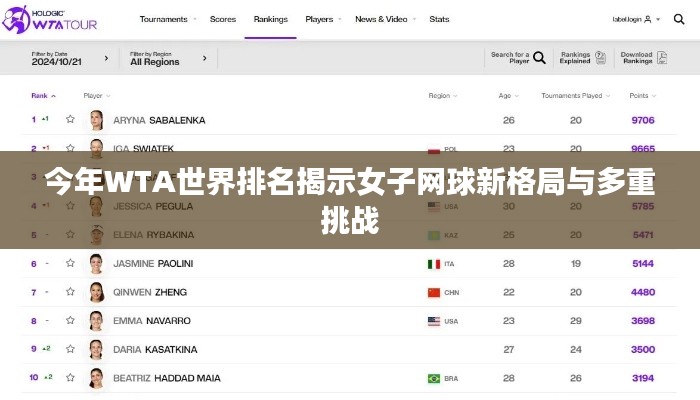
Task: Sort by the Rank column header
Action: tap(43, 96)
